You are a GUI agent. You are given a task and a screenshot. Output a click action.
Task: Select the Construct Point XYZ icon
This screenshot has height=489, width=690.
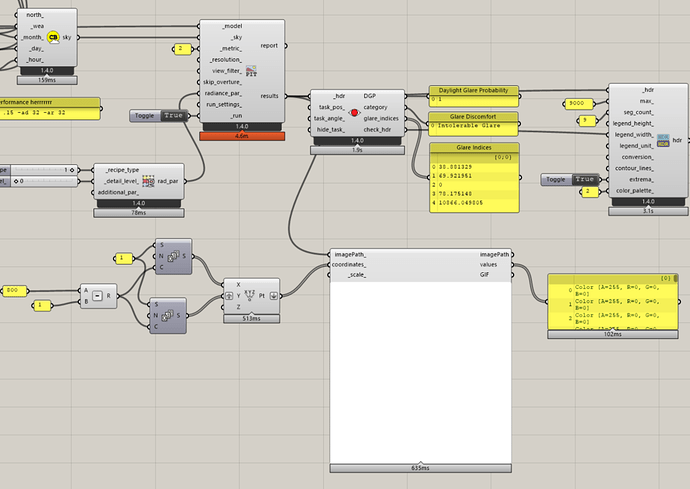(250, 295)
